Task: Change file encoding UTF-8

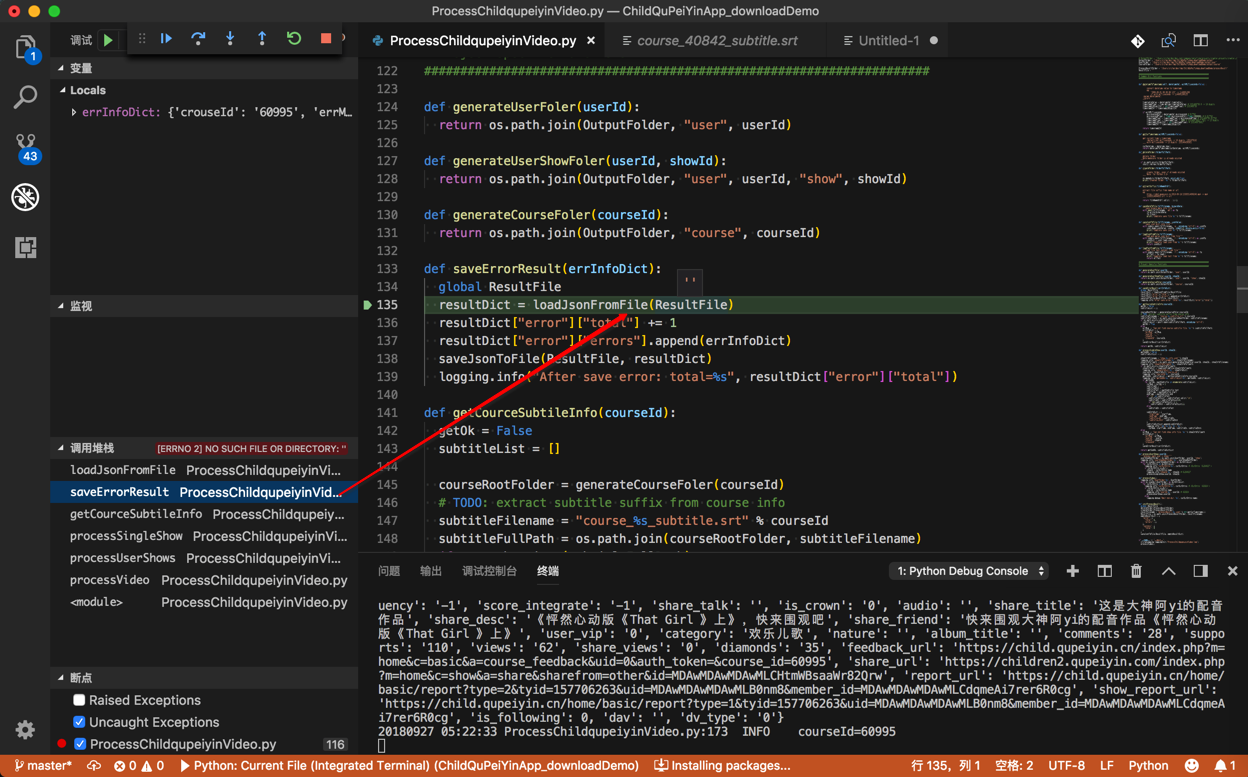Action: tap(1066, 766)
